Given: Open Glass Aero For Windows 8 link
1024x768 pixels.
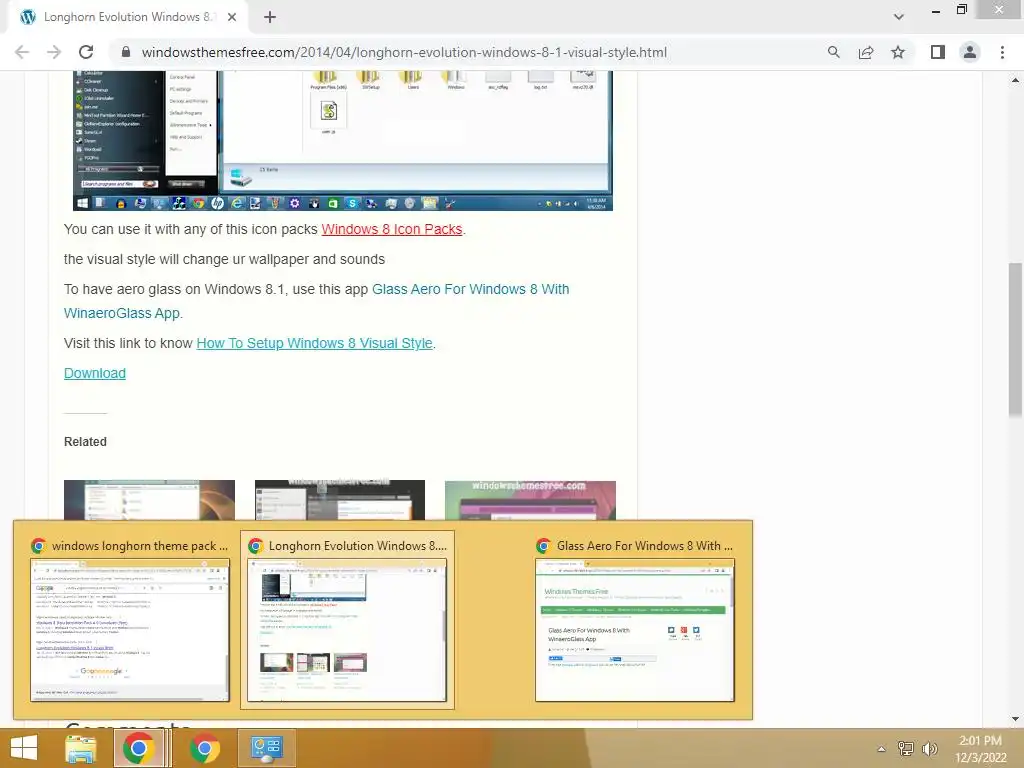Looking at the screenshot, I should [317, 301].
